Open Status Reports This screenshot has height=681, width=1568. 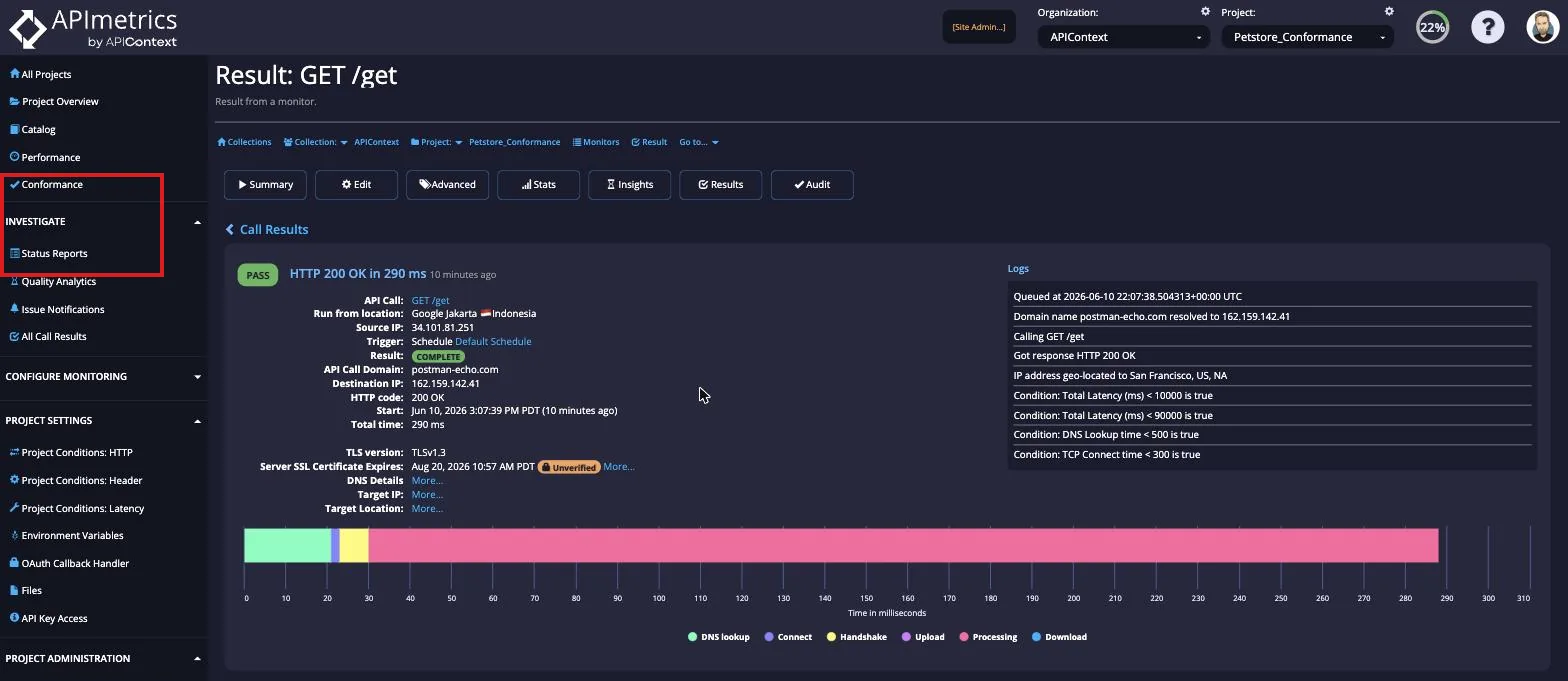pyautogui.click(x=48, y=253)
